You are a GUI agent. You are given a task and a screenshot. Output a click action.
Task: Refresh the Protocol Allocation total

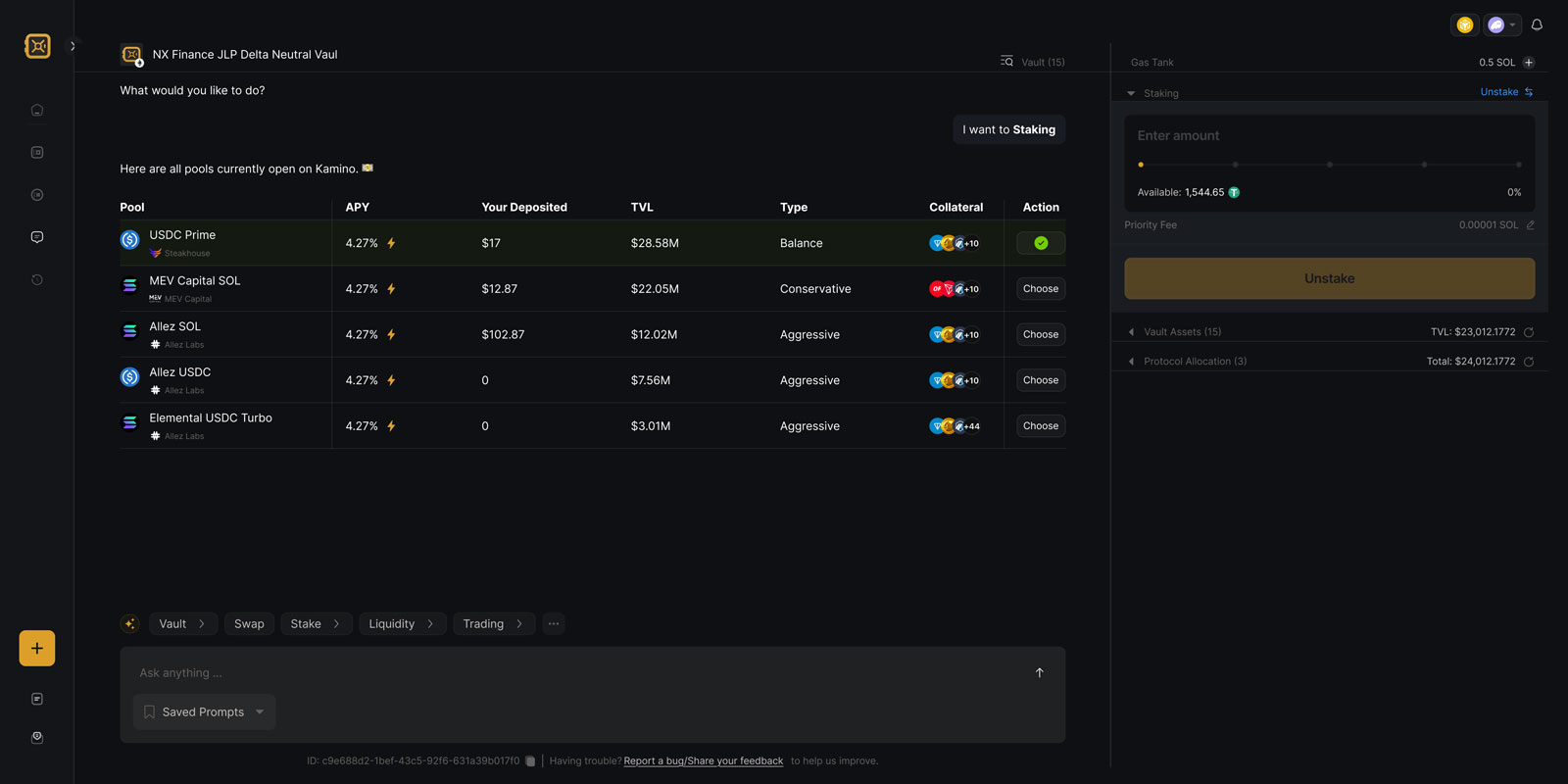(1529, 362)
